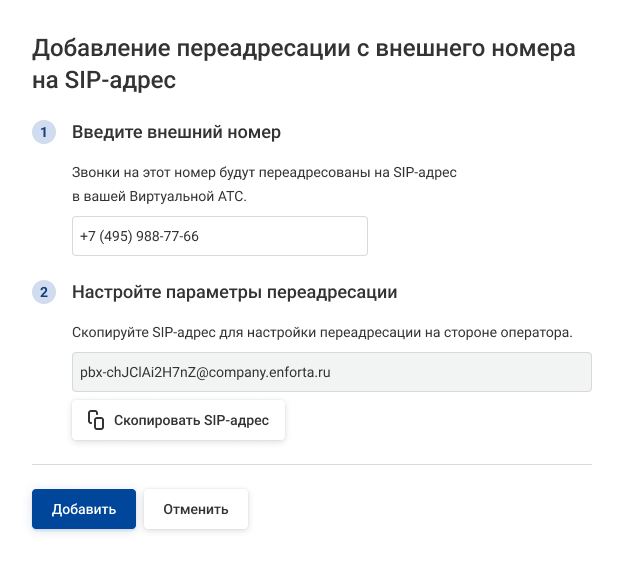
Task: Click the step 2 number badge
Action: click(x=44, y=292)
